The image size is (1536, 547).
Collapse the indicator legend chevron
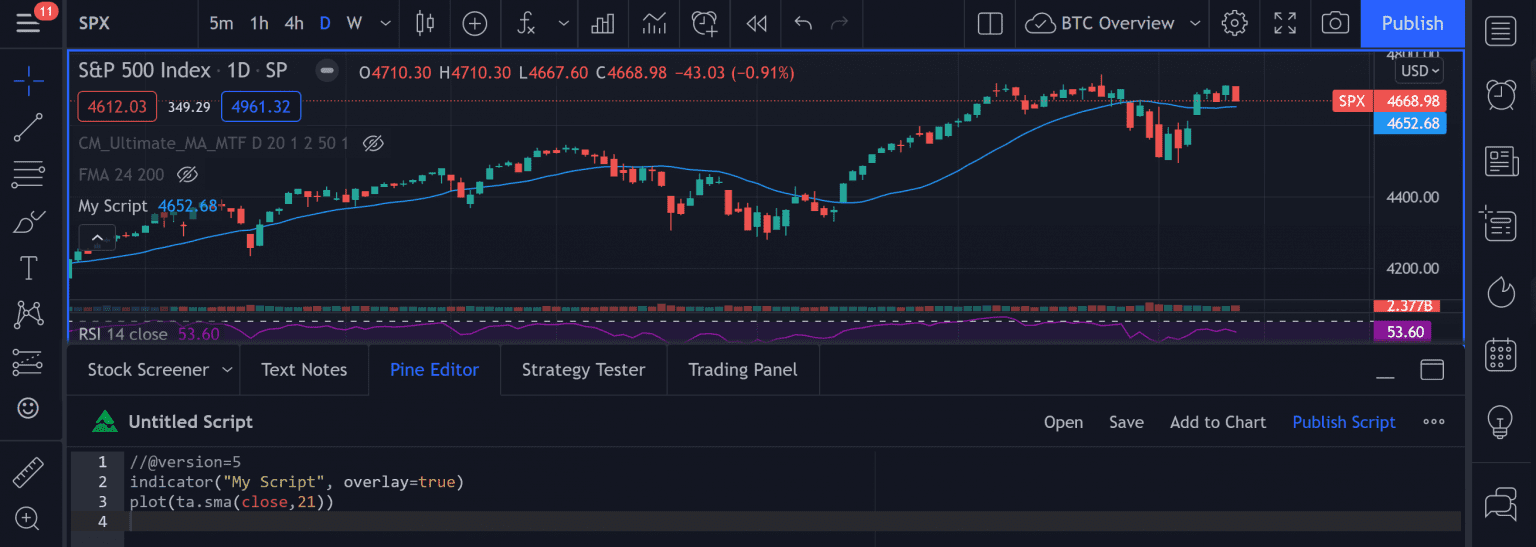[x=97, y=238]
